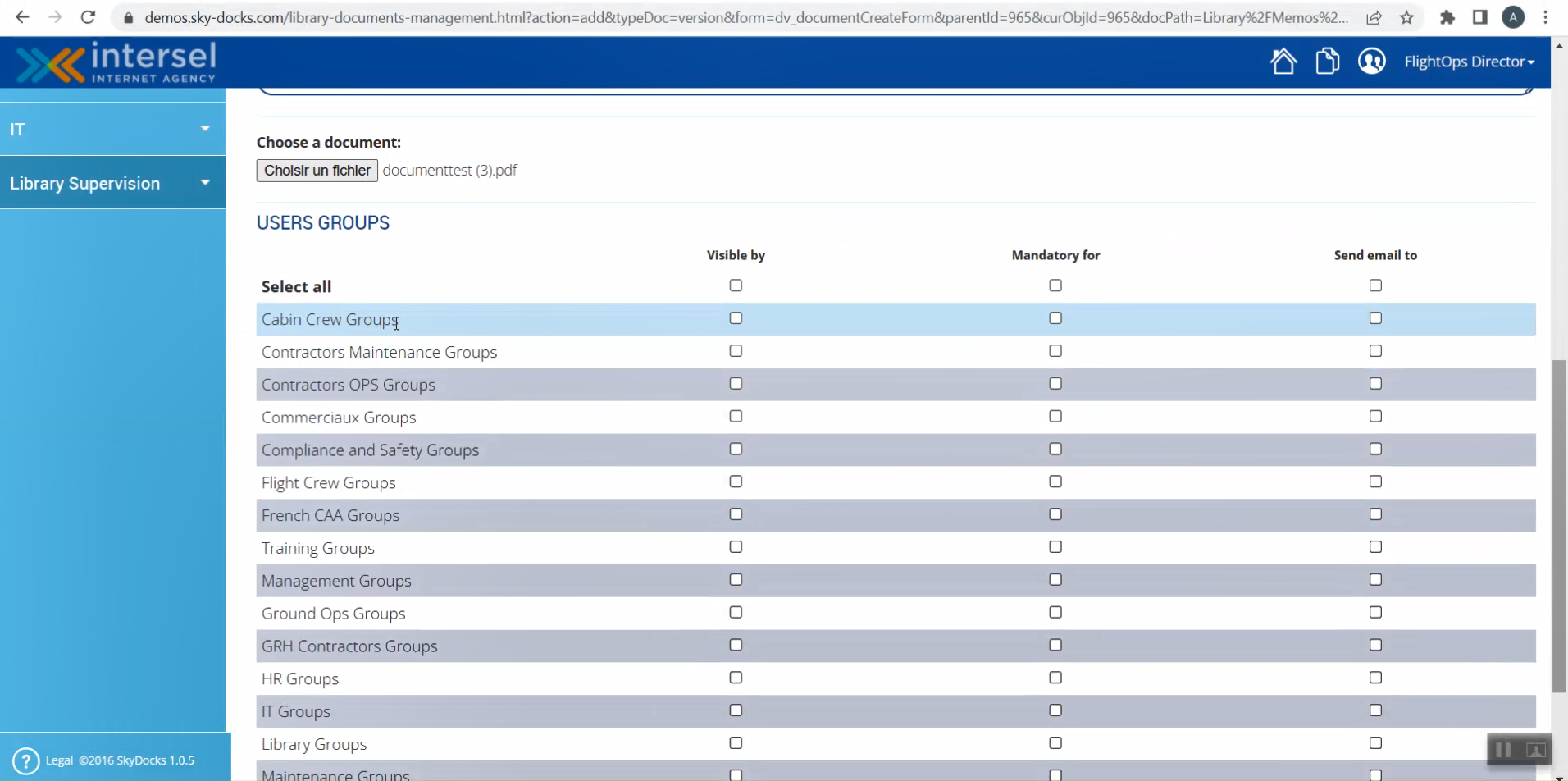Click the Visible by column header

736,255
